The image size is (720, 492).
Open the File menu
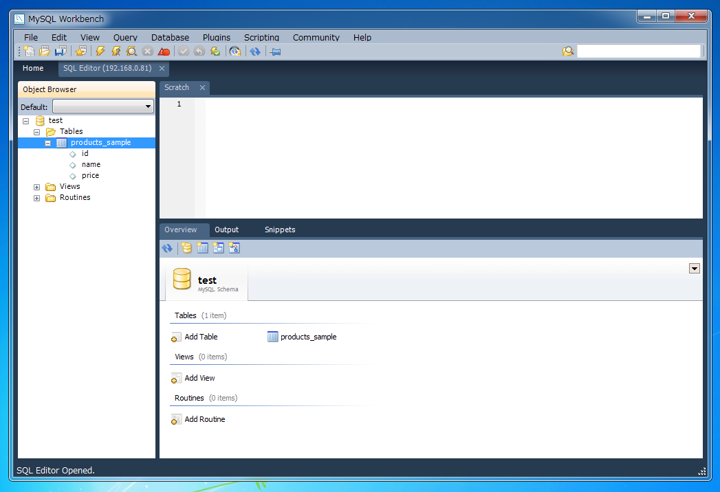click(31, 38)
